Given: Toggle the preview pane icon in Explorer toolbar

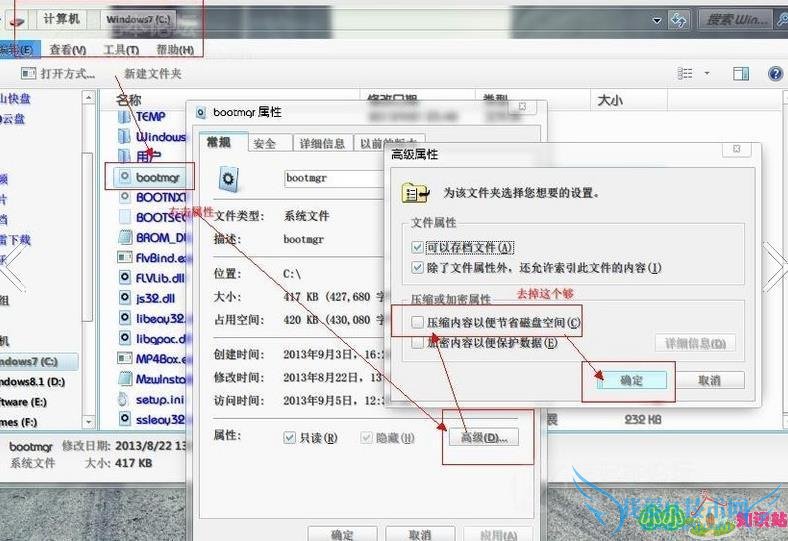Looking at the screenshot, I should (741, 74).
